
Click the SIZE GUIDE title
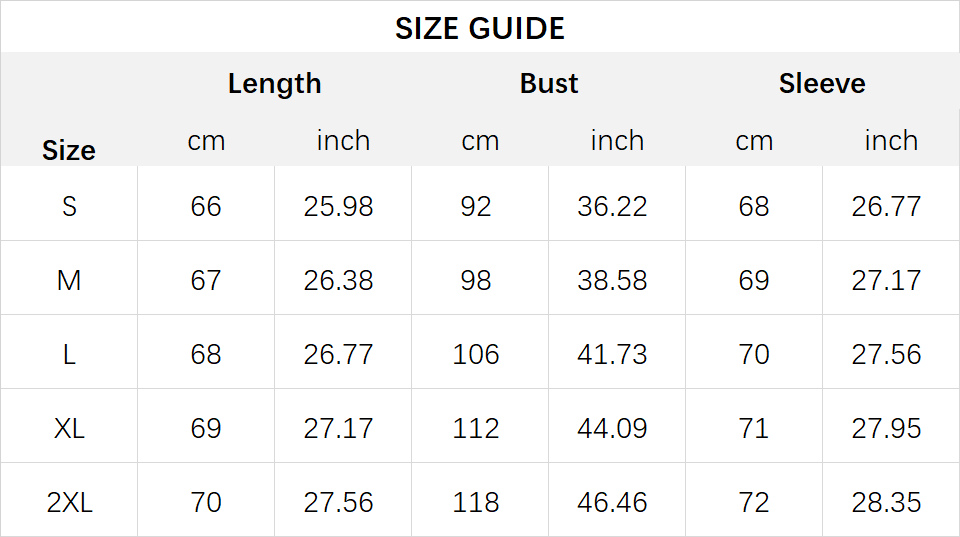pyautogui.click(x=479, y=28)
